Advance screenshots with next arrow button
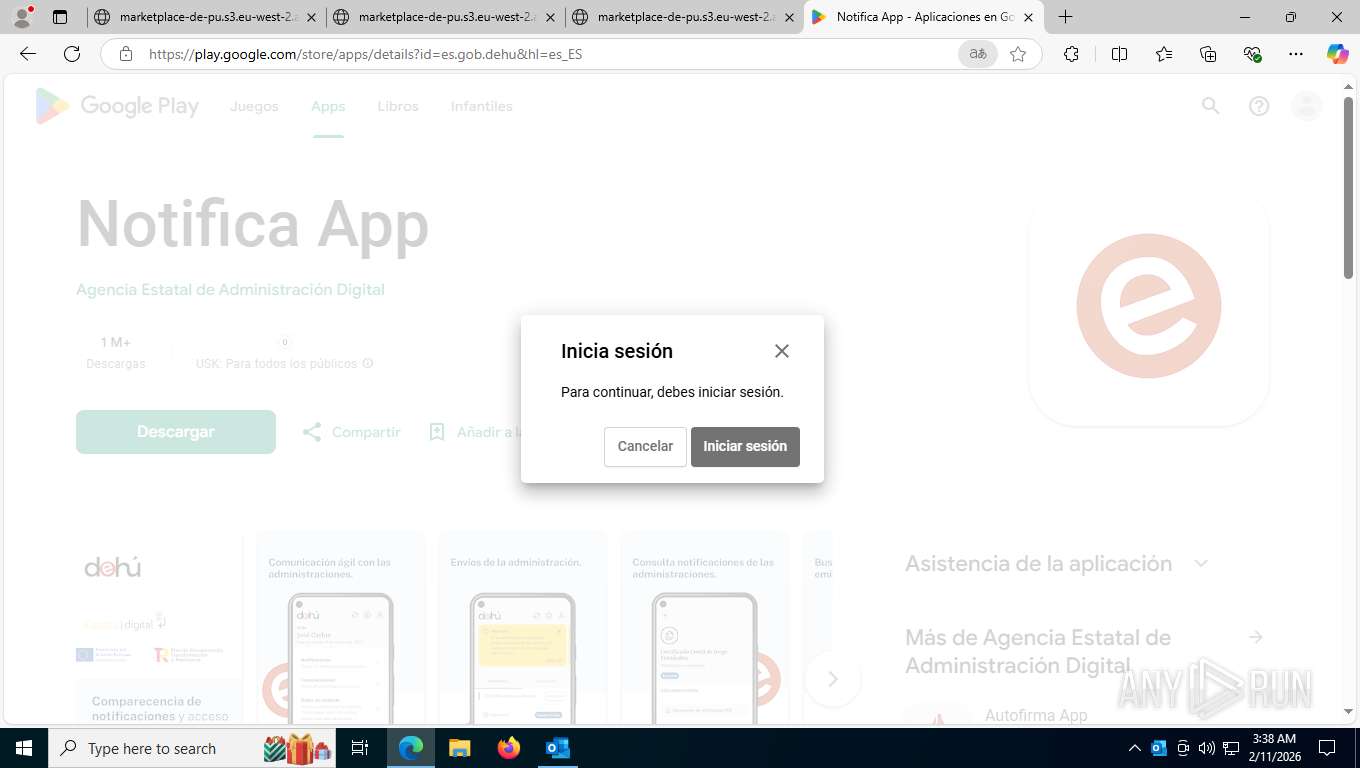Screen dimensions: 1360x768 point(832,679)
